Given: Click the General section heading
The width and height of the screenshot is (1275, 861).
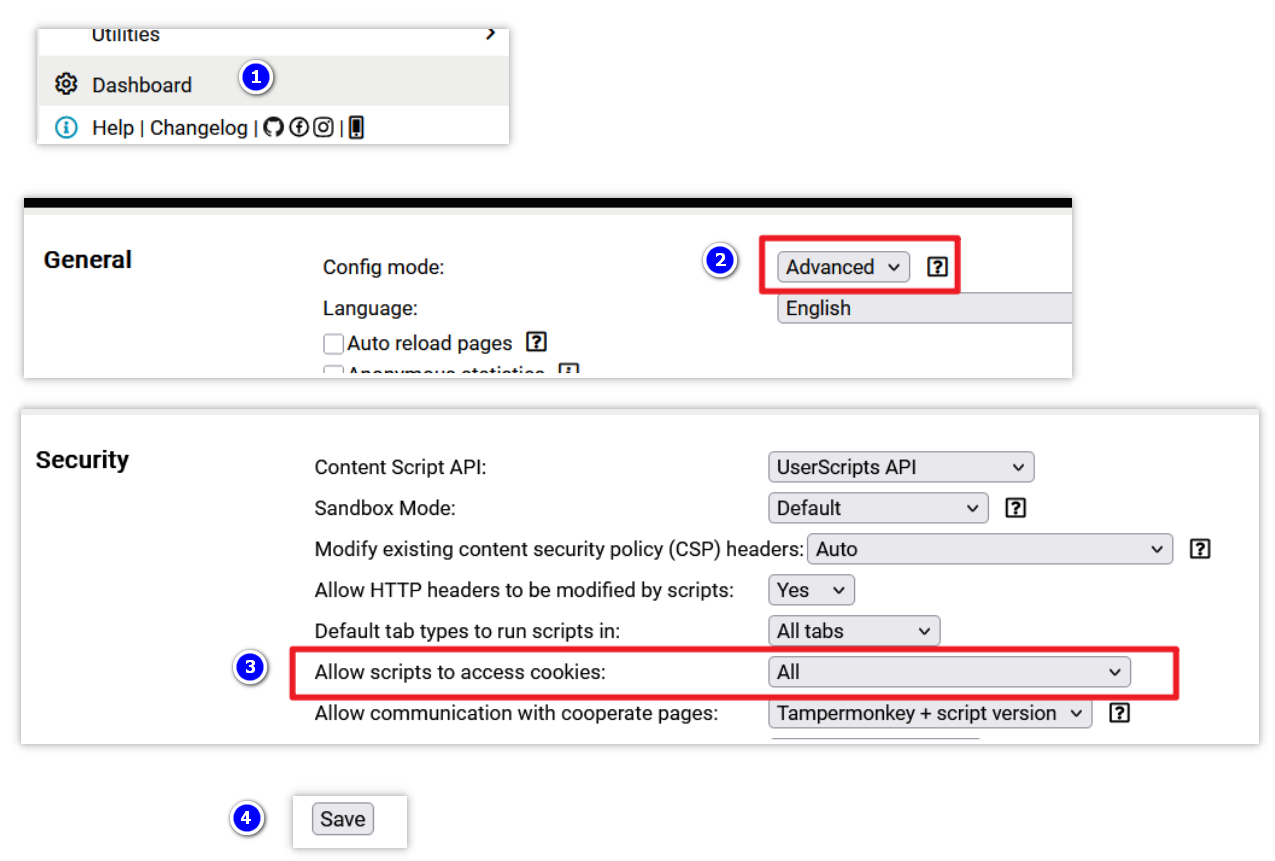Looking at the screenshot, I should pyautogui.click(x=88, y=260).
